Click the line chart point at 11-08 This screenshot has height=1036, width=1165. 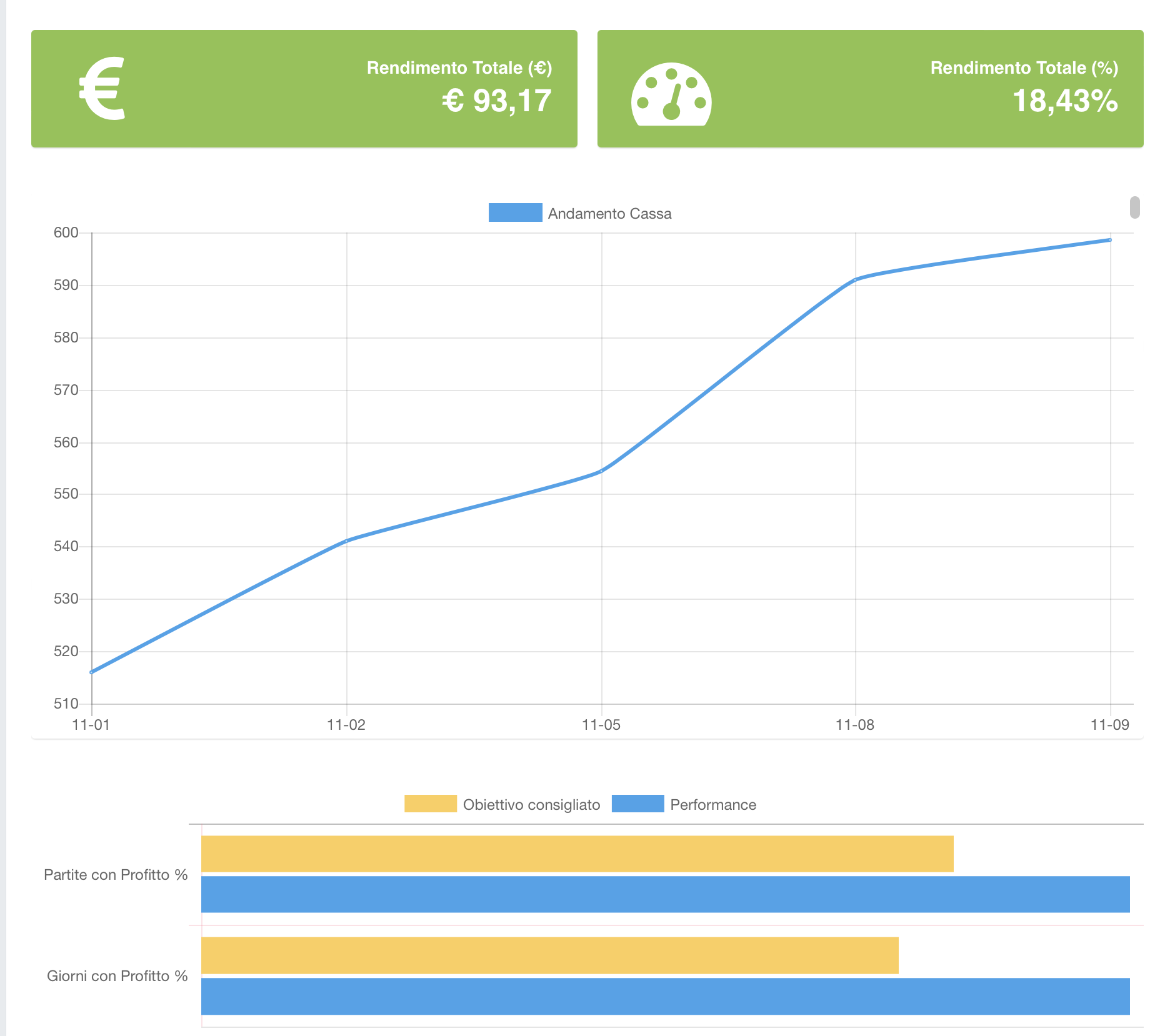856,279
